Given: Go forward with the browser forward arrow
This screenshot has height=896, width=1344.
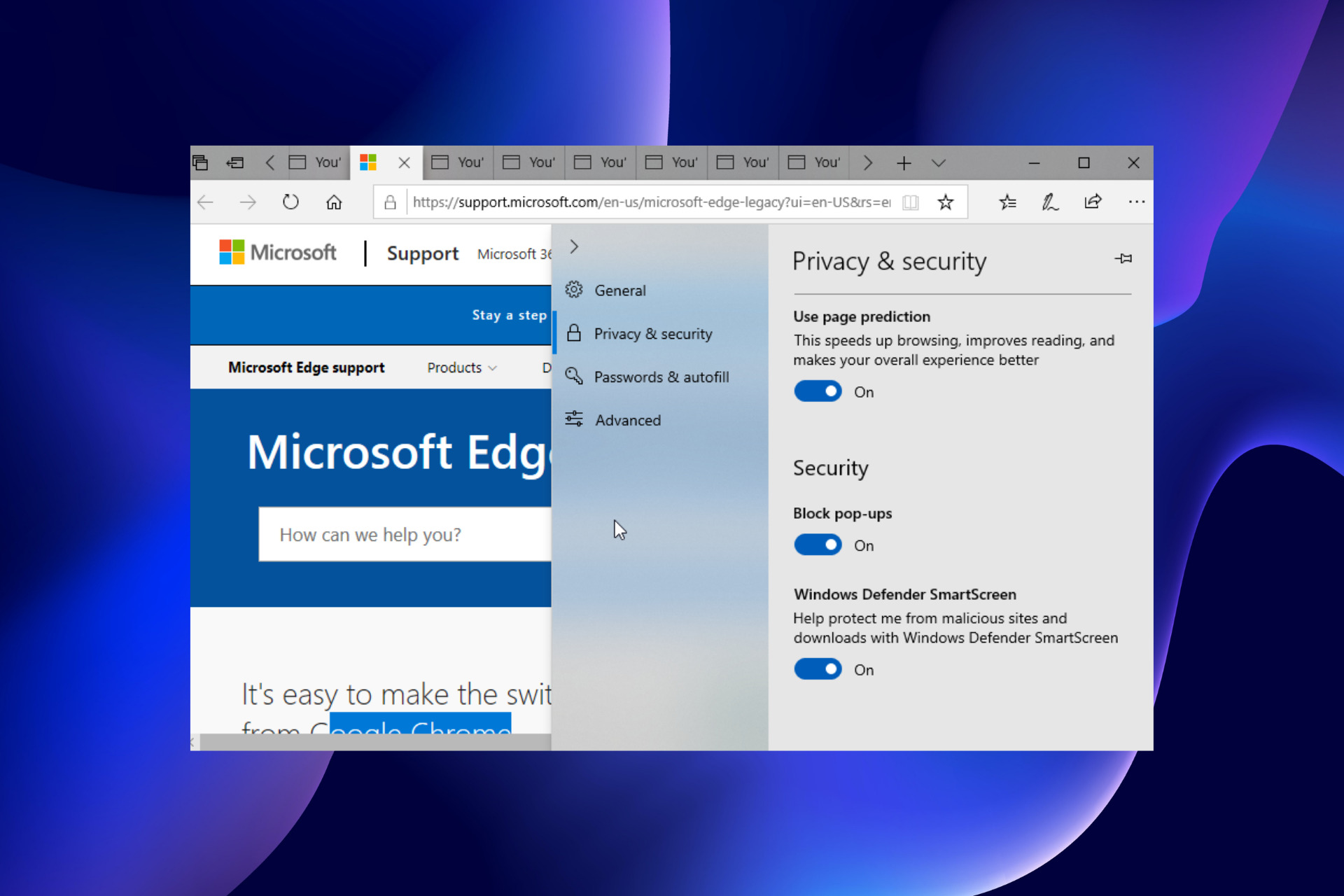Looking at the screenshot, I should click(x=248, y=202).
